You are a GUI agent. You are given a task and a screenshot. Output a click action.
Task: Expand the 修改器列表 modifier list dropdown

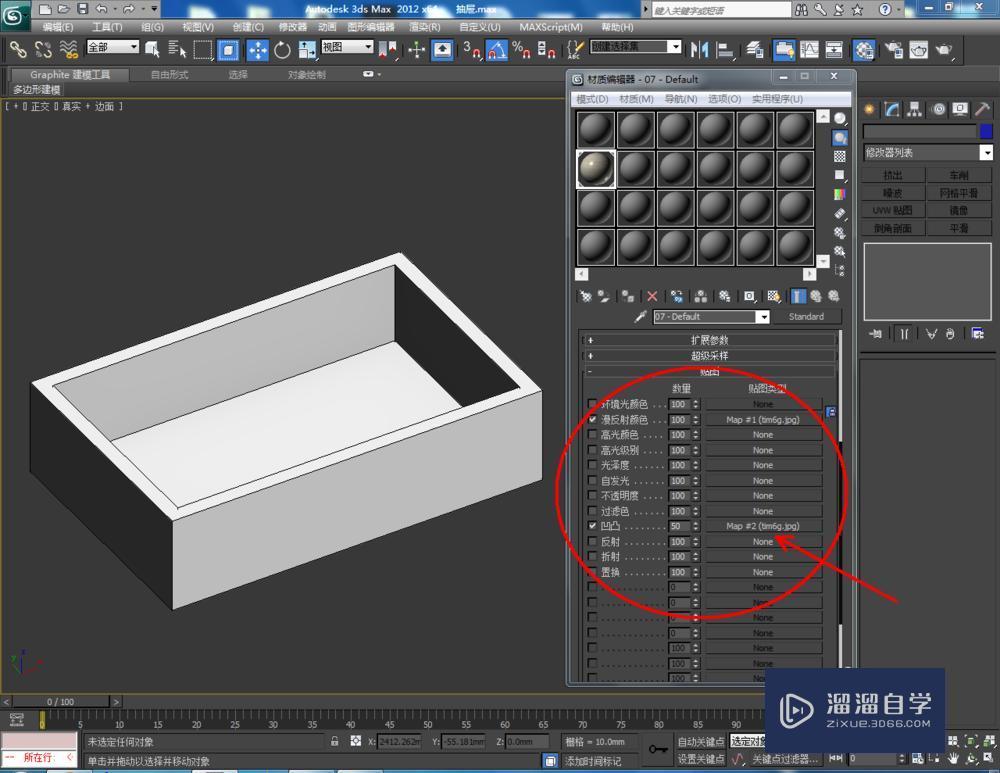(986, 151)
